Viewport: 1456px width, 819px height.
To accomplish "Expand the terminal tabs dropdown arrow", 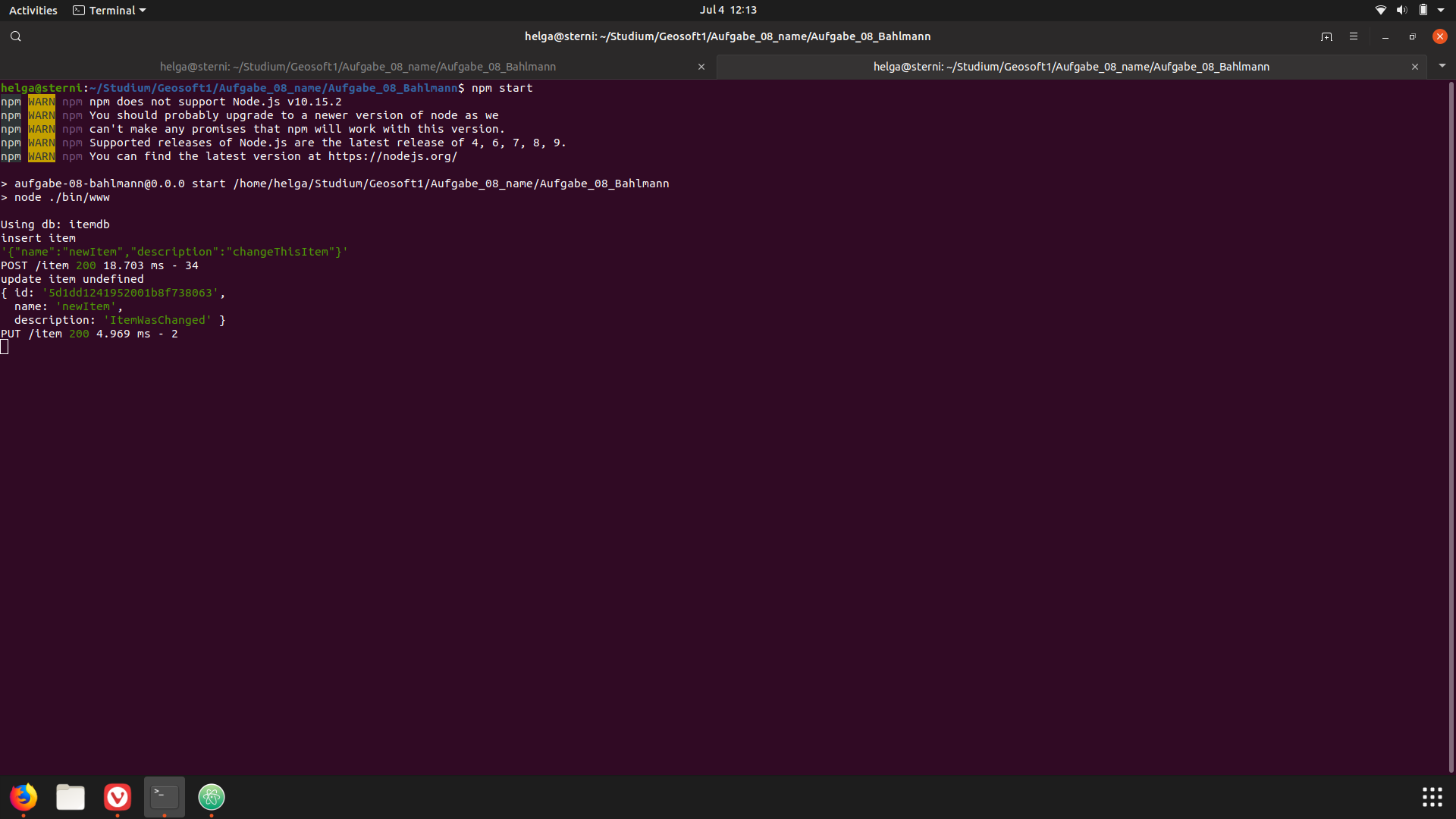I will [x=1442, y=66].
